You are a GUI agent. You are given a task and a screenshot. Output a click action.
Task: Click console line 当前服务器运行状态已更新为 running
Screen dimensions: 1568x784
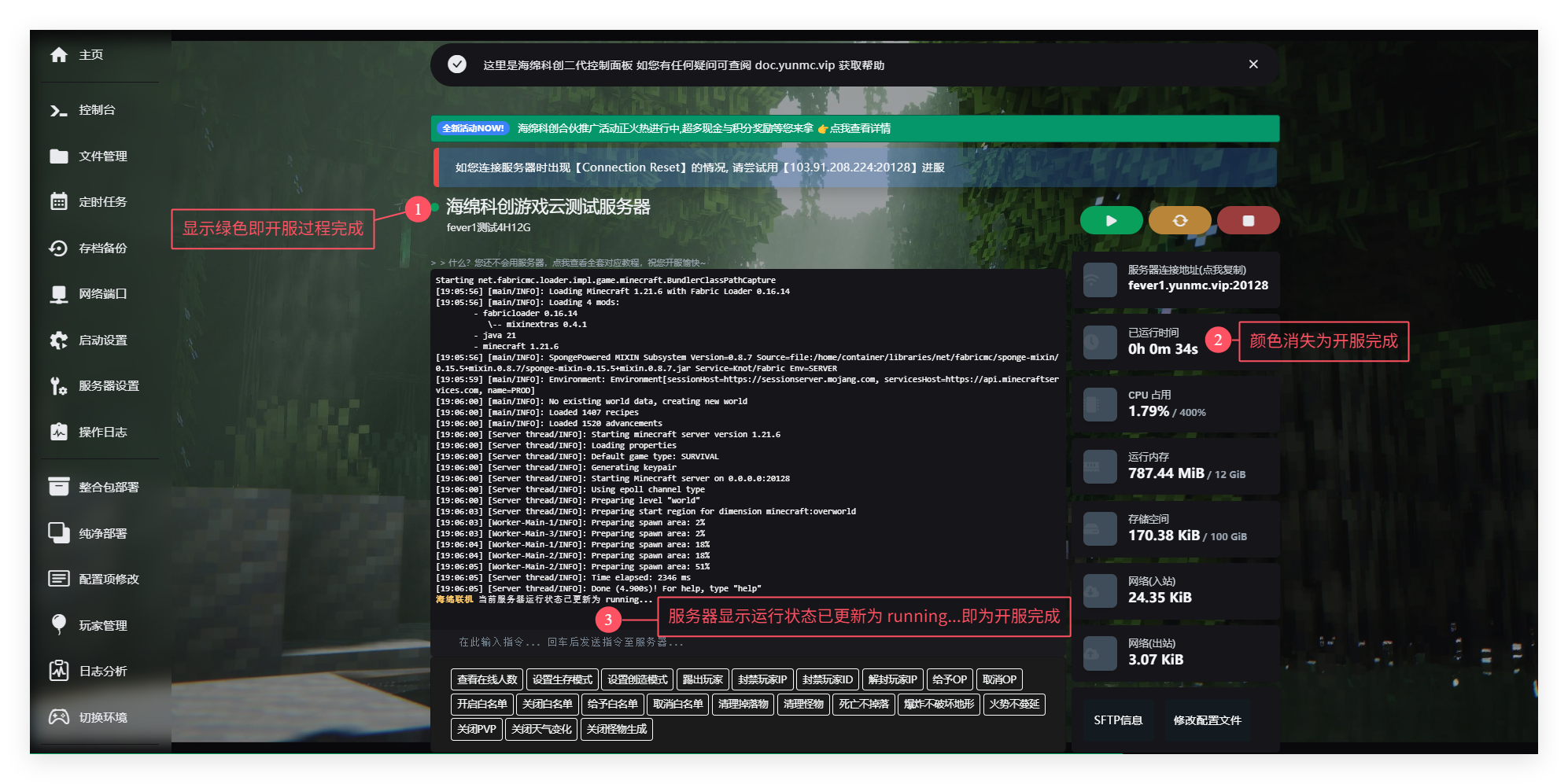[565, 600]
